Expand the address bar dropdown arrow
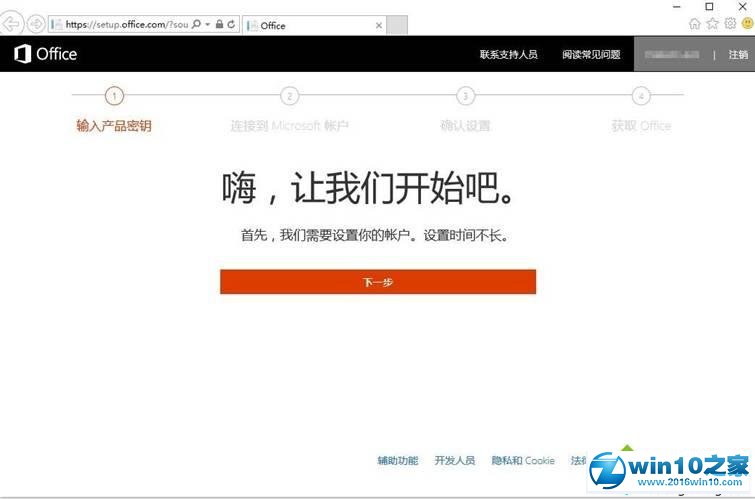 click(x=208, y=24)
